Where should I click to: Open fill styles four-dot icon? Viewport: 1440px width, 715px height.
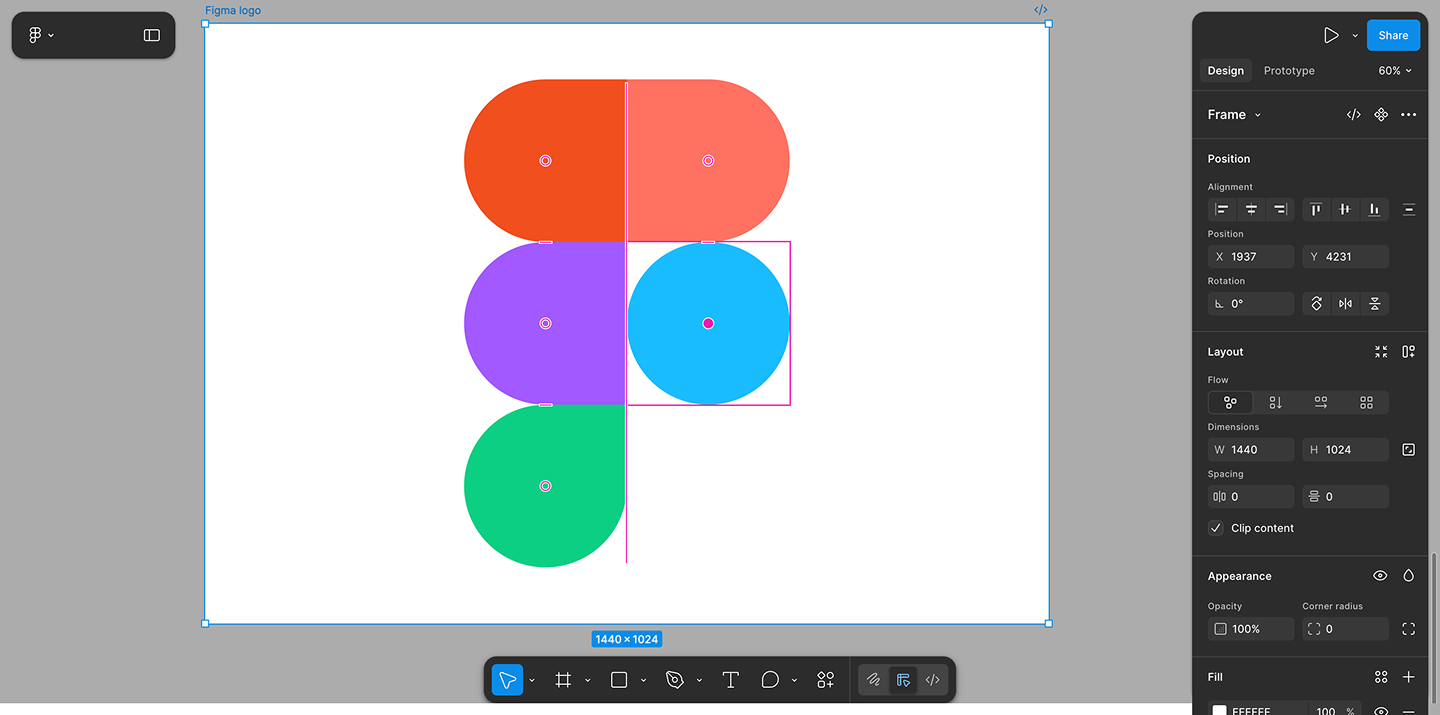(x=1381, y=677)
